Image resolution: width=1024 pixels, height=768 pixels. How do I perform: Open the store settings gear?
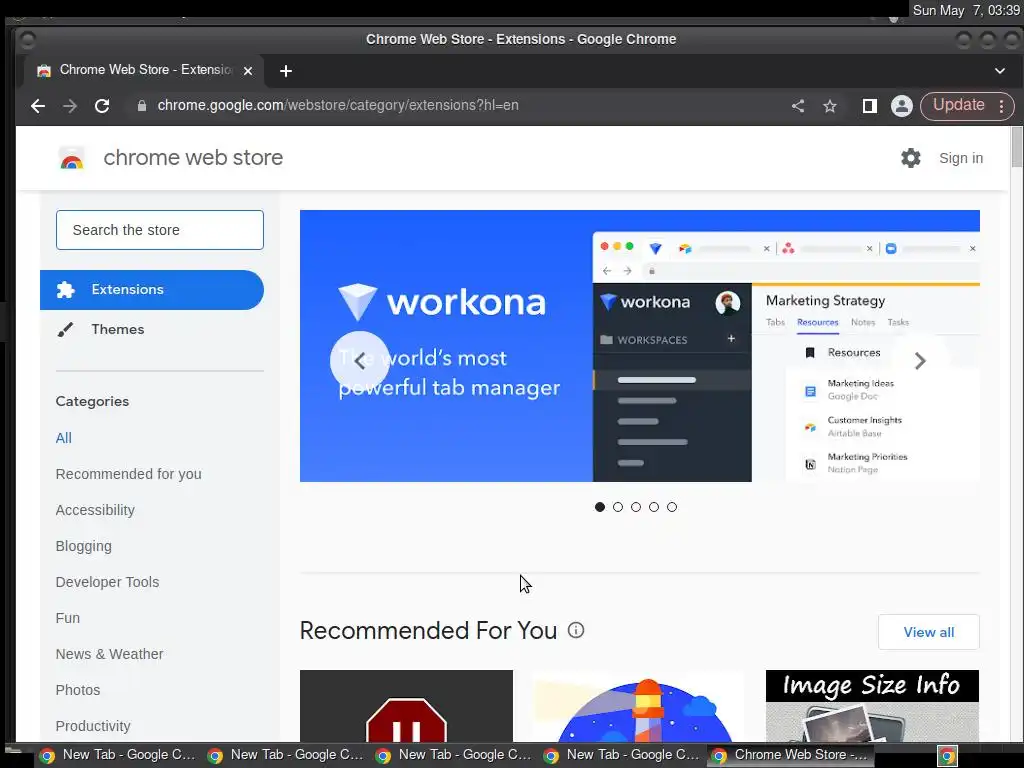tap(910, 158)
